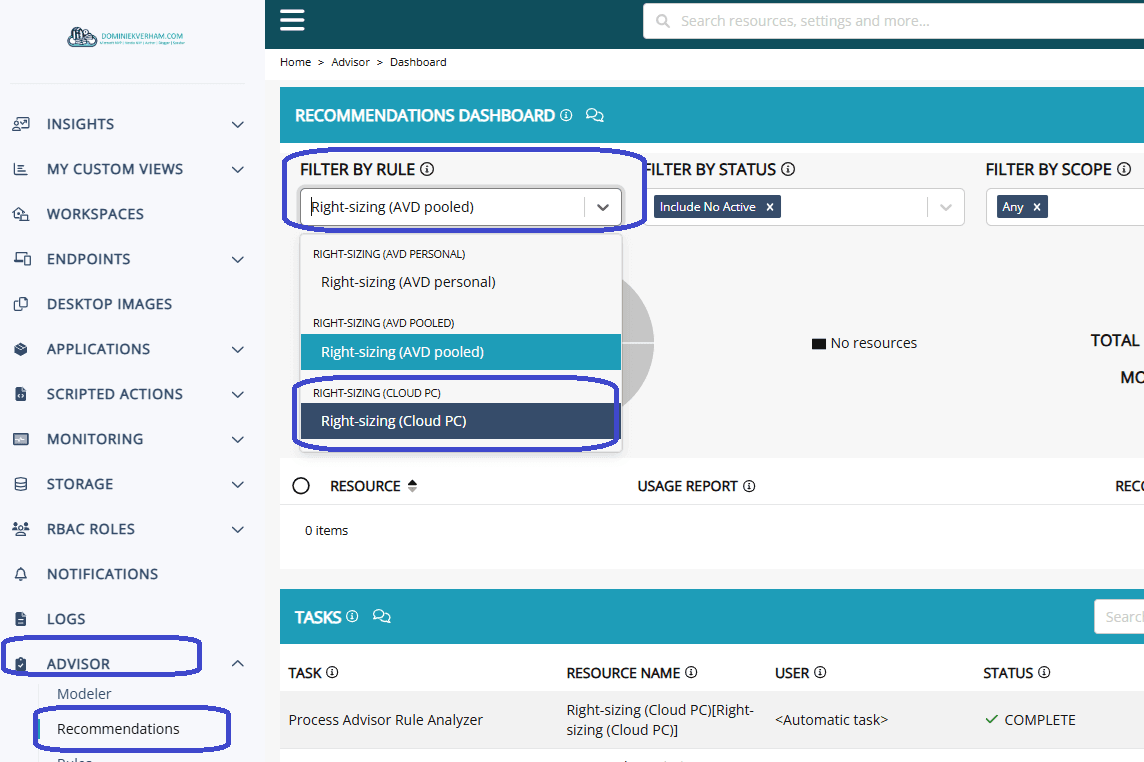Expand the Insights sidebar section
Image resolution: width=1144 pixels, height=762 pixels.
point(238,124)
